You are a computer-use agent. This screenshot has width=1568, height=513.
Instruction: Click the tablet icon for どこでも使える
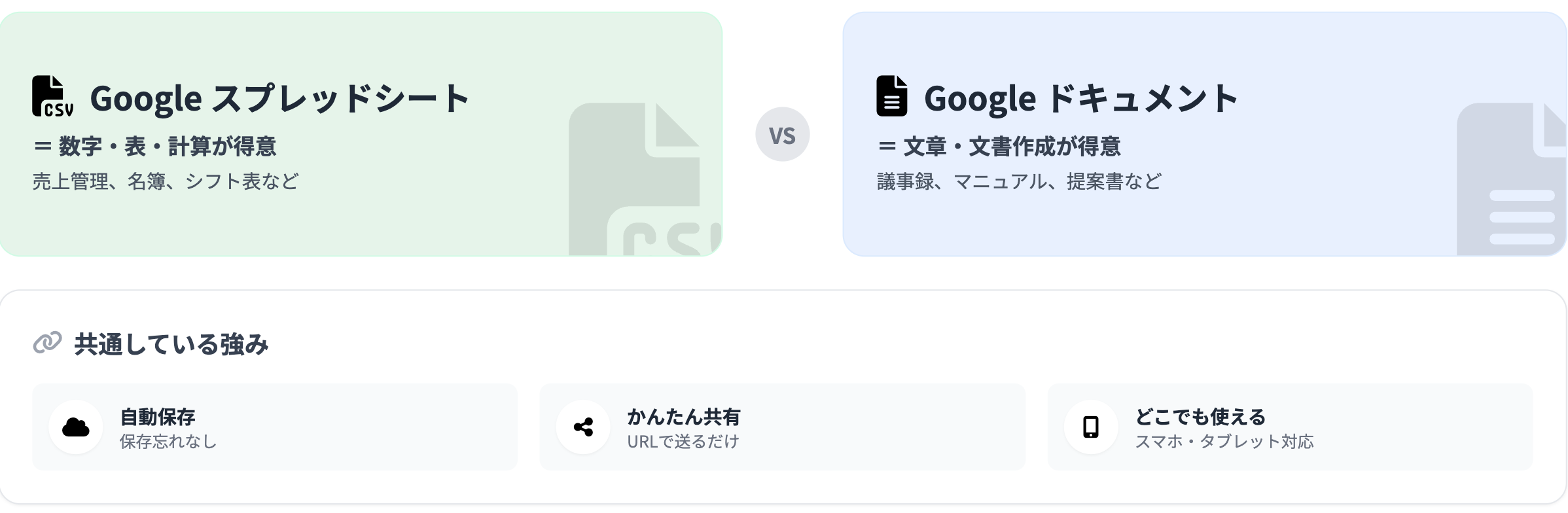(1090, 427)
